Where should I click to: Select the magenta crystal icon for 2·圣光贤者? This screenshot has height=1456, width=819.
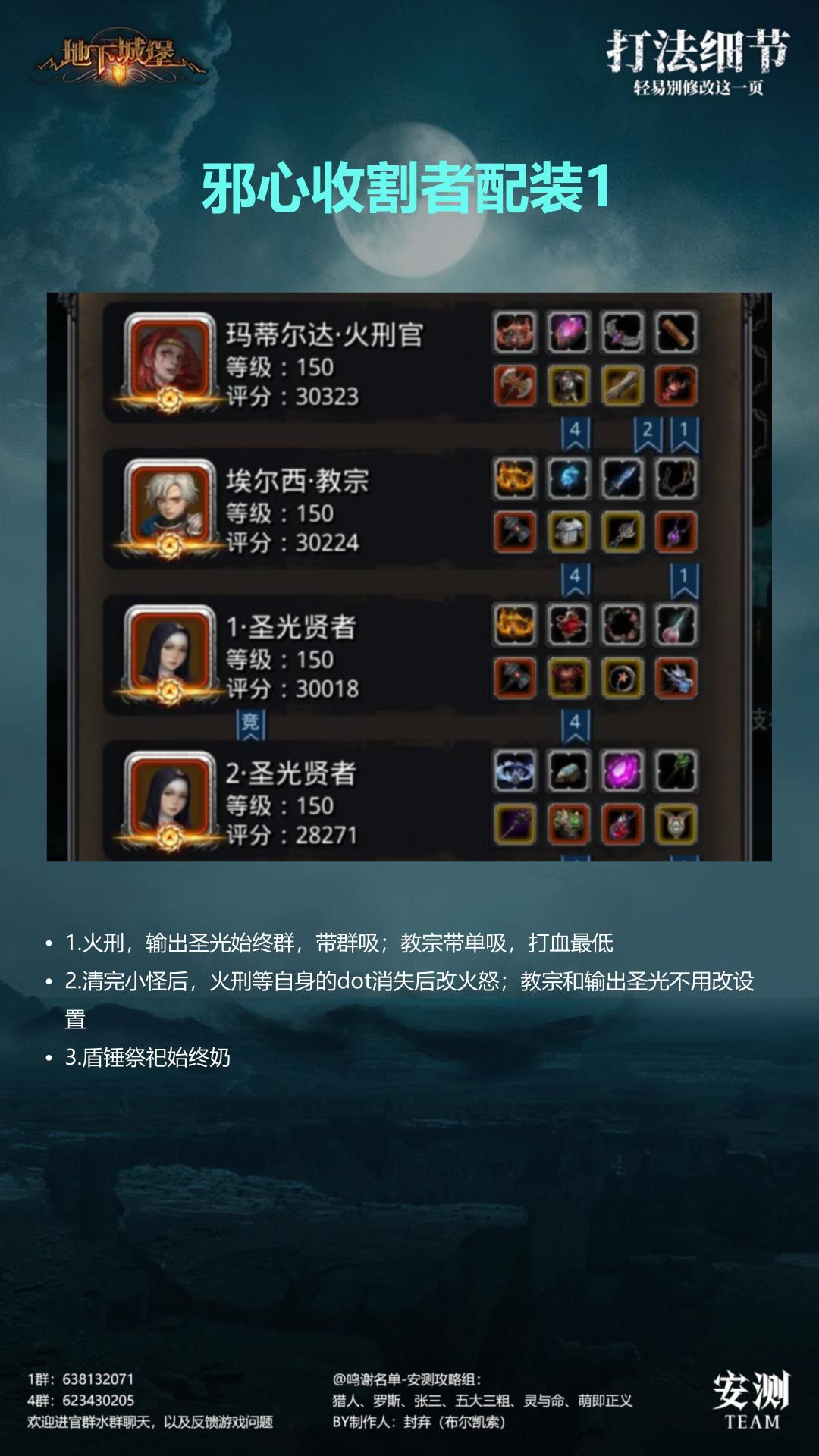[x=623, y=771]
